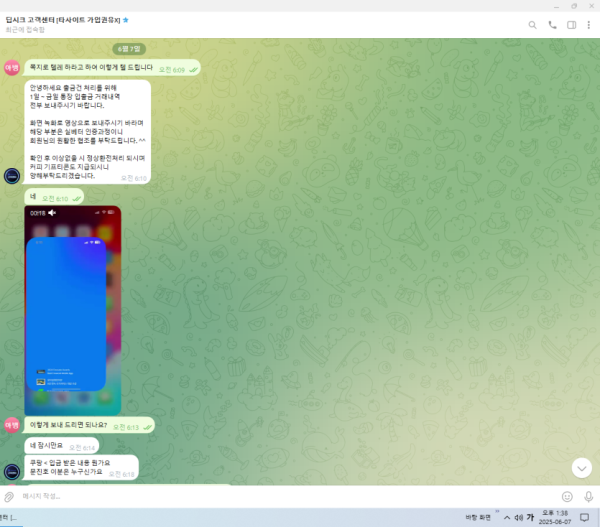The width and height of the screenshot is (600, 527).
Task: Click the dark avatar beside the 6:10 message
Action: (12, 176)
